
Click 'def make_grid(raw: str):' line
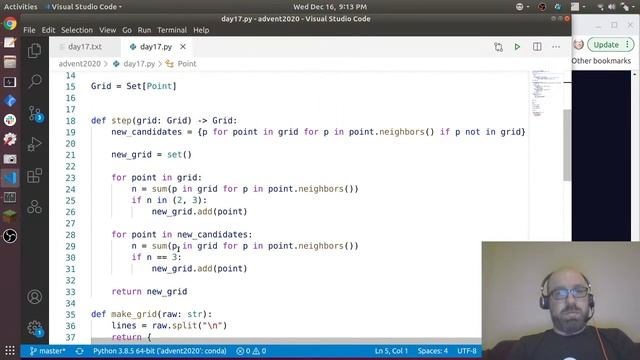[x=152, y=314]
